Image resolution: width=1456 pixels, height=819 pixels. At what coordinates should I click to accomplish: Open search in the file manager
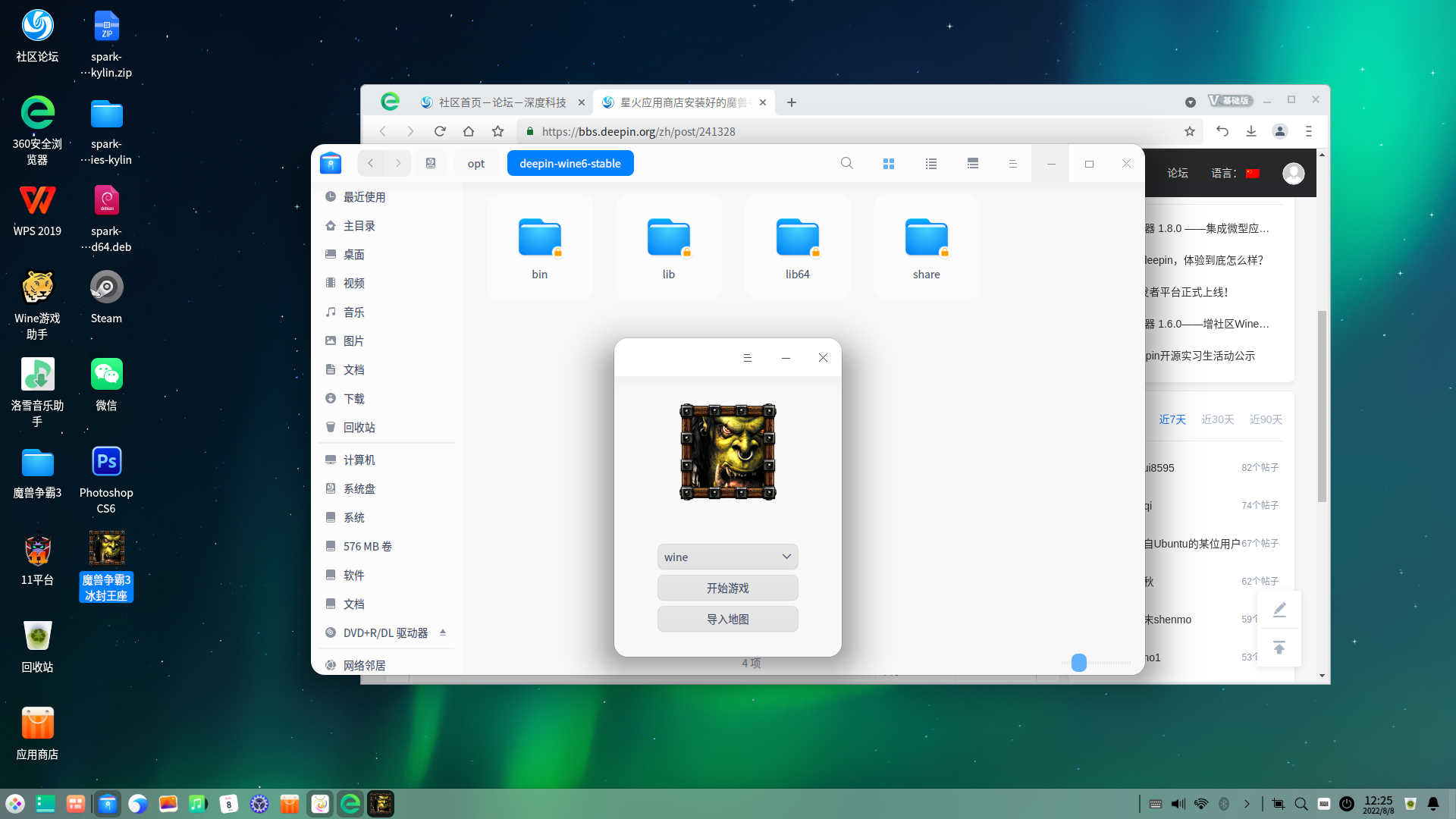[846, 163]
